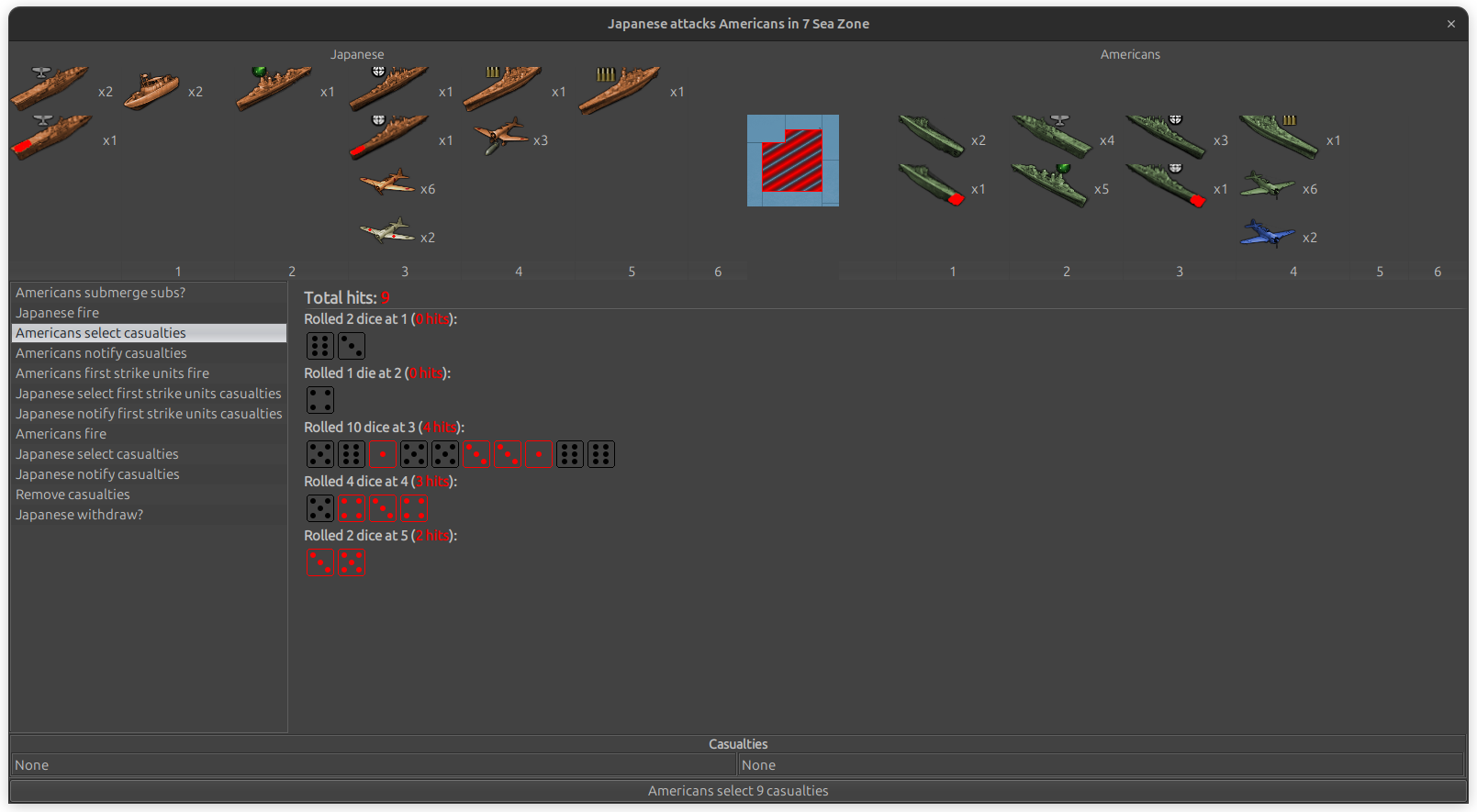Viewport: 1477px width, 812px height.
Task: Click the 7 Sea Zone map thumbnail
Action: [793, 161]
